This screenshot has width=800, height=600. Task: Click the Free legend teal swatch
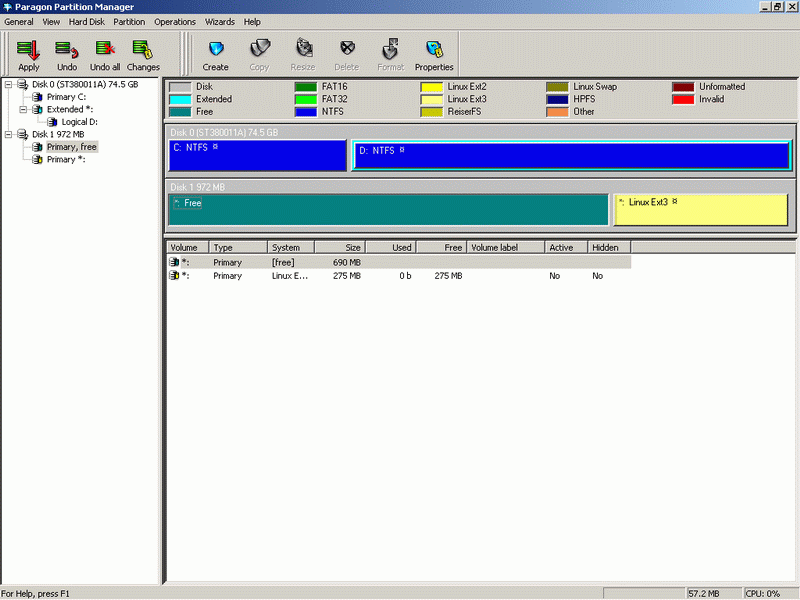click(180, 112)
